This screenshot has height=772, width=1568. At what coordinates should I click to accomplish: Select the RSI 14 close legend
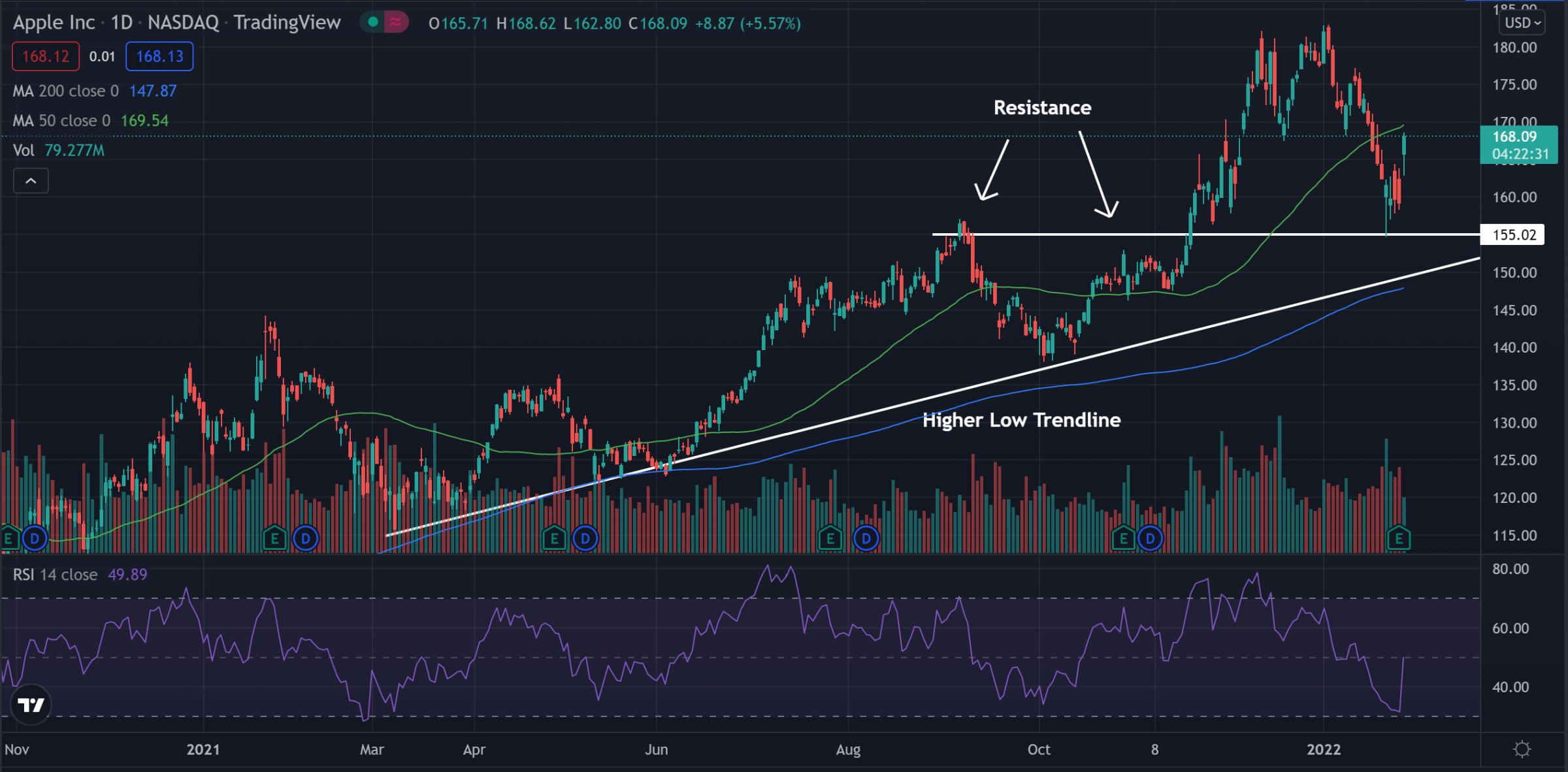pyautogui.click(x=56, y=575)
